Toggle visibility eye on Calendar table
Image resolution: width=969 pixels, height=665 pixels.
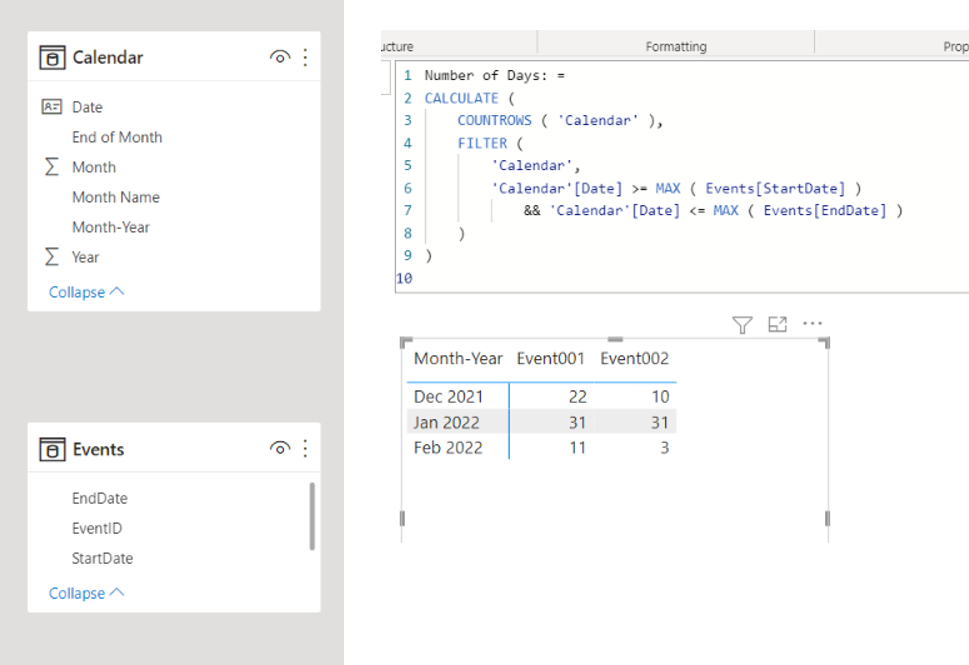(x=280, y=57)
